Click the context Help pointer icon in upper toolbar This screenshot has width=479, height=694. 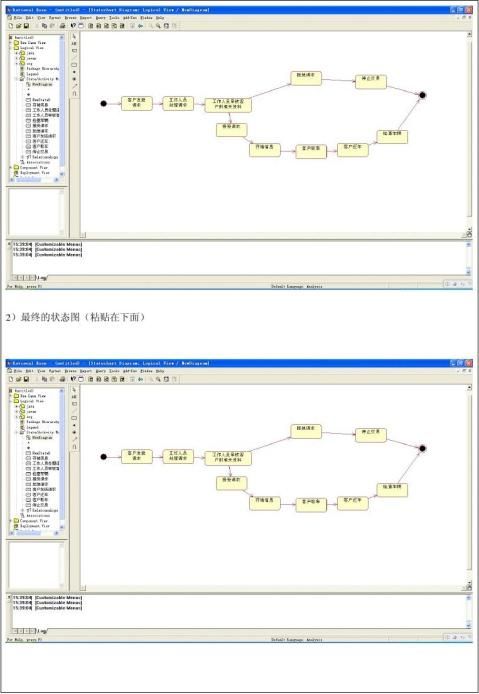[73, 26]
